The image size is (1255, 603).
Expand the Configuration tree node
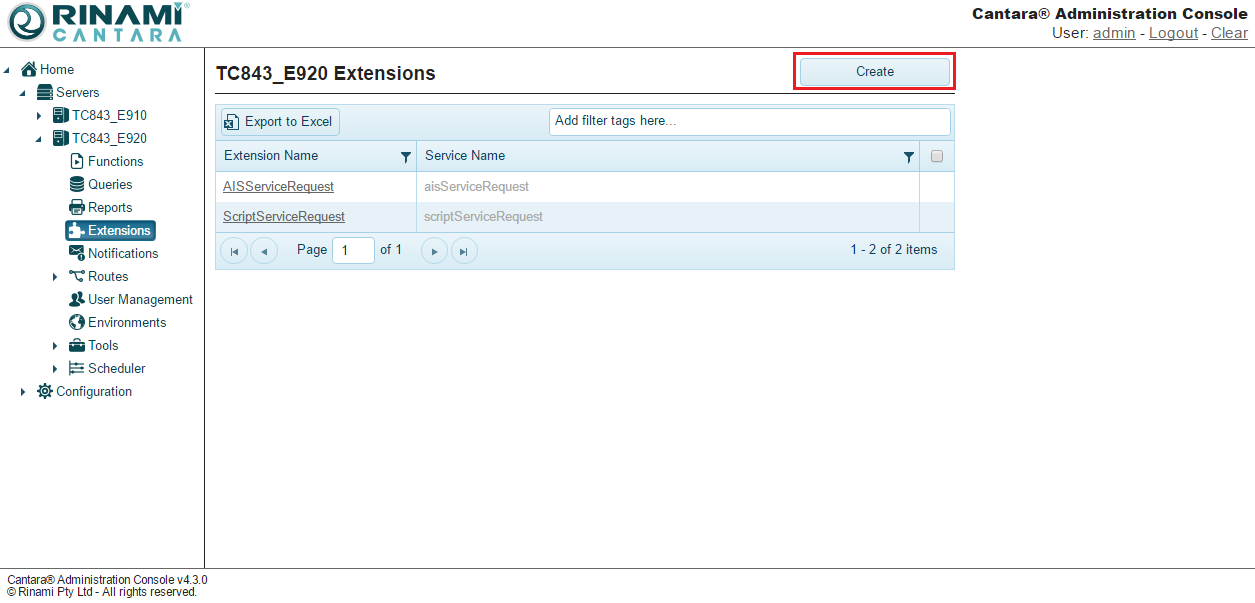23,392
